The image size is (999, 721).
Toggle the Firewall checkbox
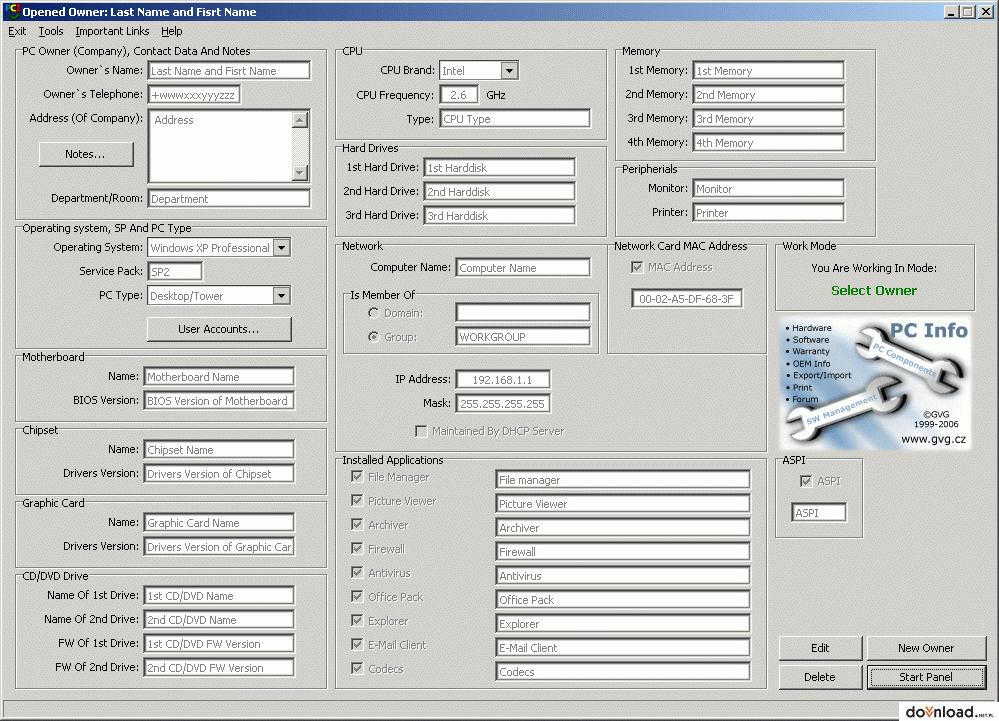(x=357, y=549)
